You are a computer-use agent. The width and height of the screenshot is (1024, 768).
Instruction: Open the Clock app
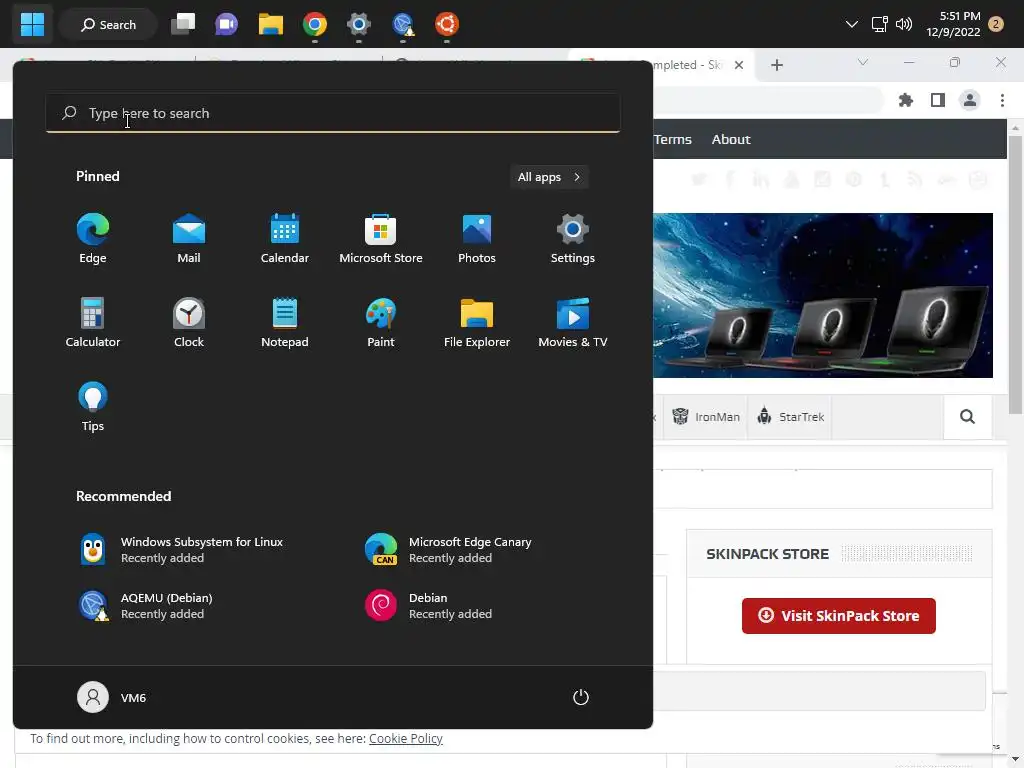(x=189, y=323)
